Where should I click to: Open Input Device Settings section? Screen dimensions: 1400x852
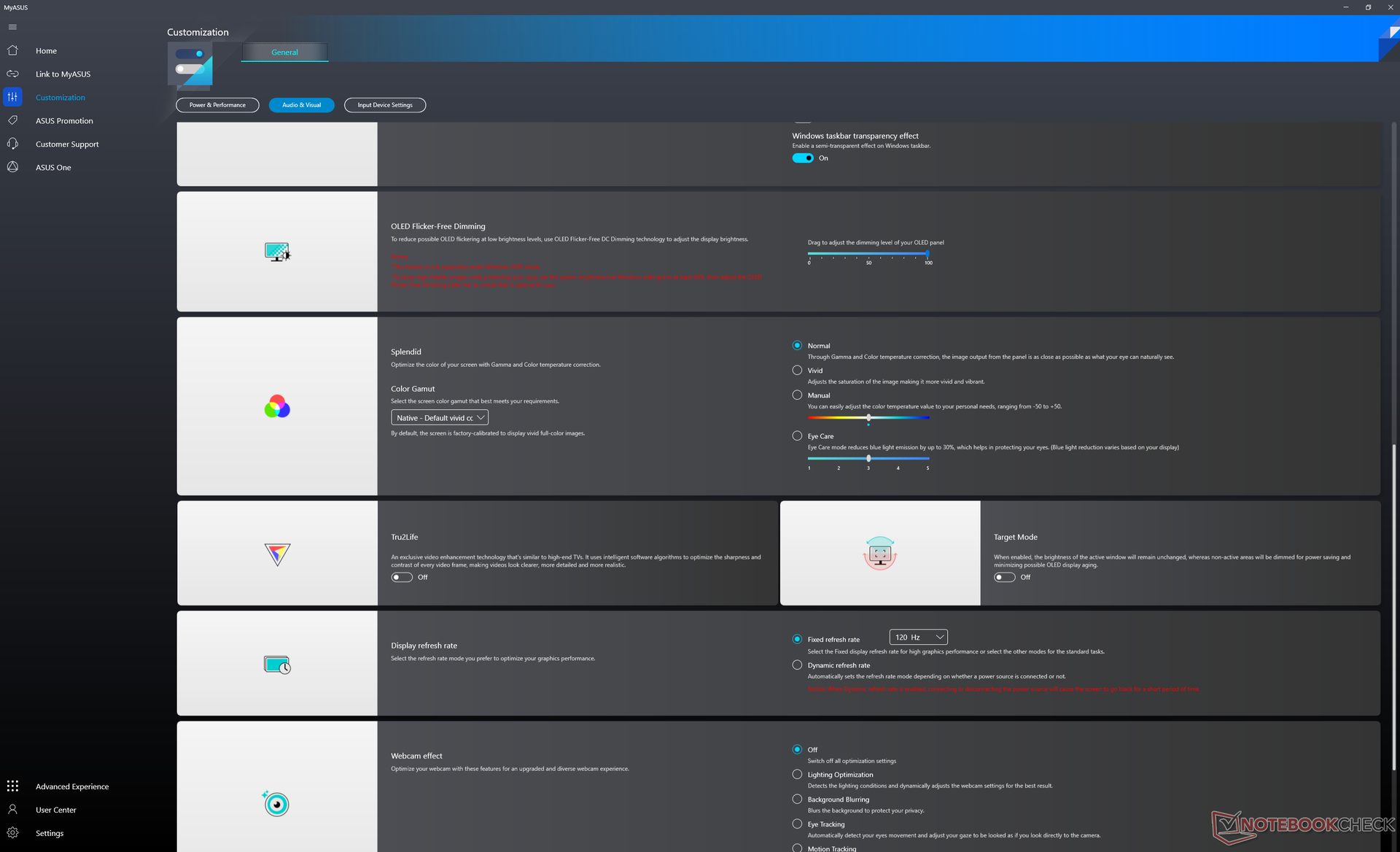384,105
